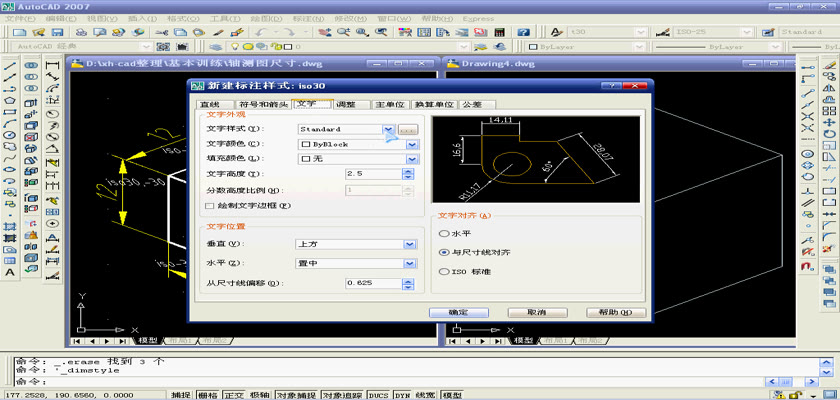
Task: Click the 帮助 button in dialog
Action: (616, 312)
